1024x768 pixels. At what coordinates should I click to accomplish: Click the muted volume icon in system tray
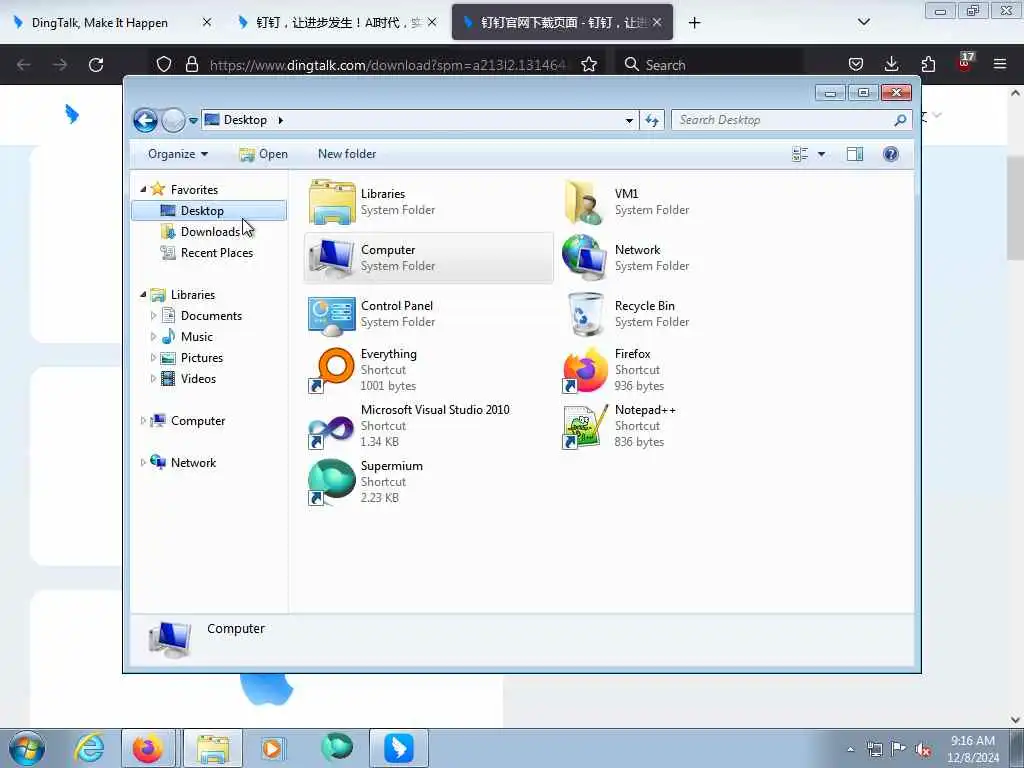point(923,750)
